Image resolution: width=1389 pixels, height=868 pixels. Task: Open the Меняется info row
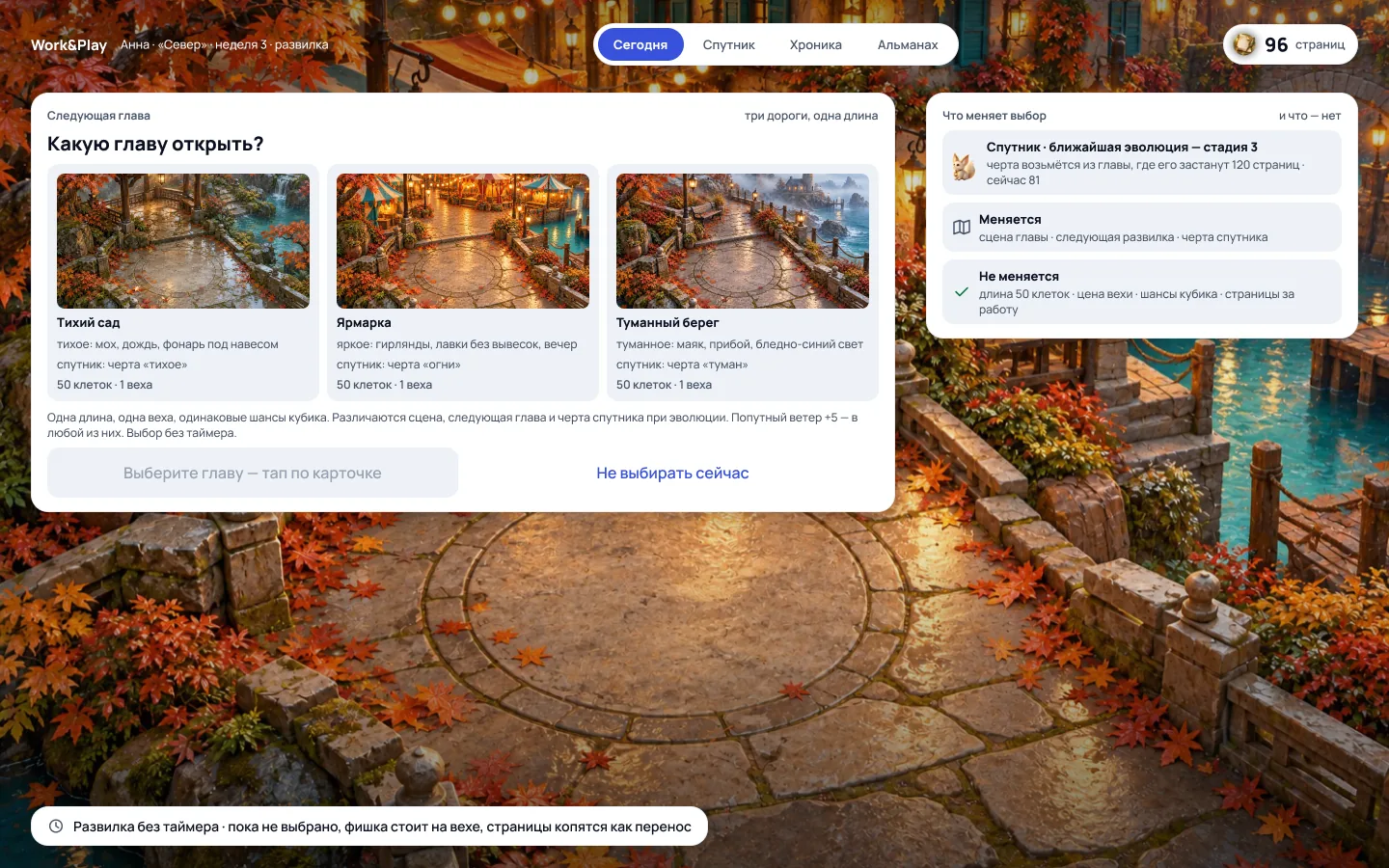pos(1142,228)
